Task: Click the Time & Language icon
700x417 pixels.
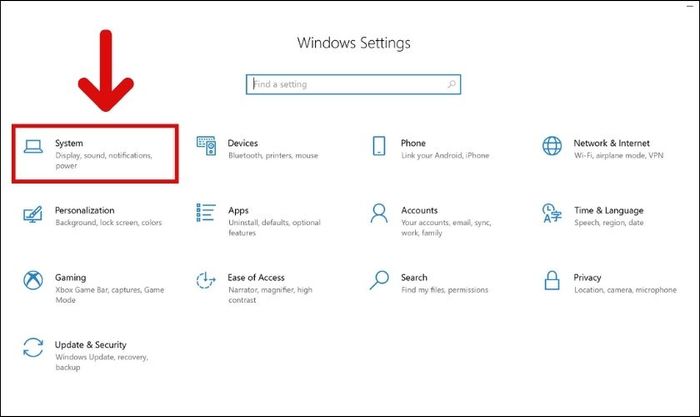Action: coord(552,213)
